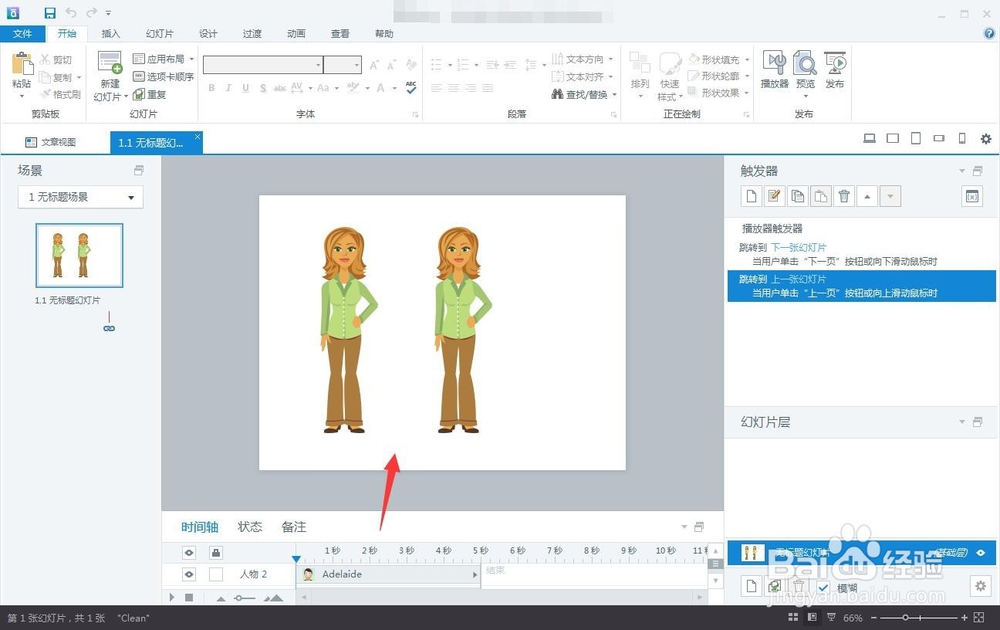Click the 上一张幻灯片 trigger link
Screen dimensions: 1000x630
pyautogui.click(x=798, y=279)
